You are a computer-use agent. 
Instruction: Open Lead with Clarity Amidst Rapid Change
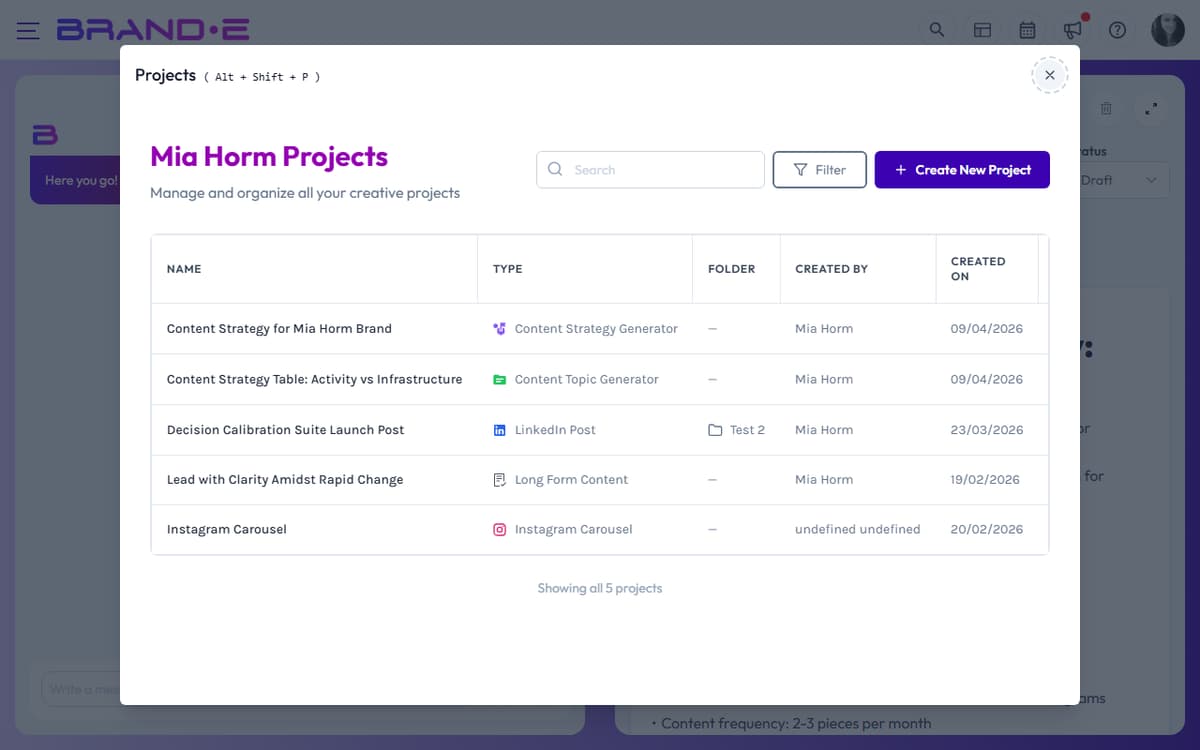pos(285,480)
